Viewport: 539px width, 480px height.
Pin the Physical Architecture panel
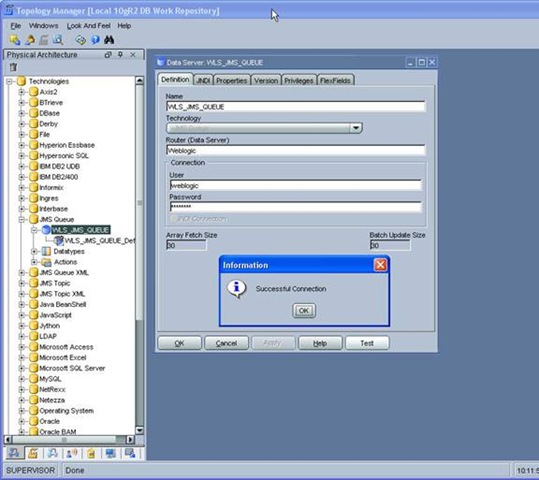point(120,55)
